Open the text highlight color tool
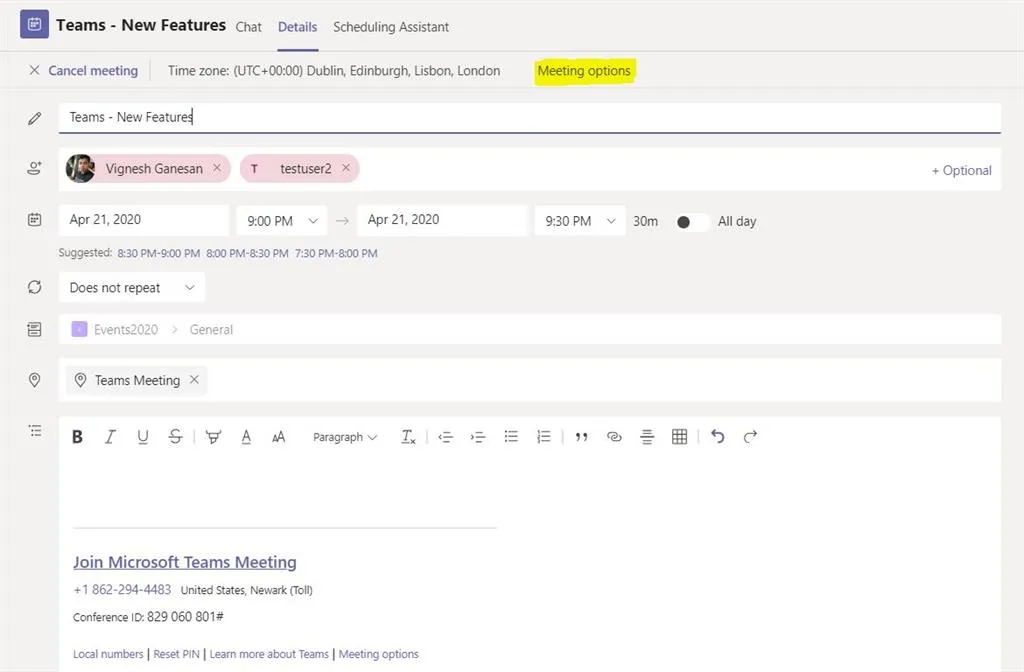The width and height of the screenshot is (1024, 672). 213,437
